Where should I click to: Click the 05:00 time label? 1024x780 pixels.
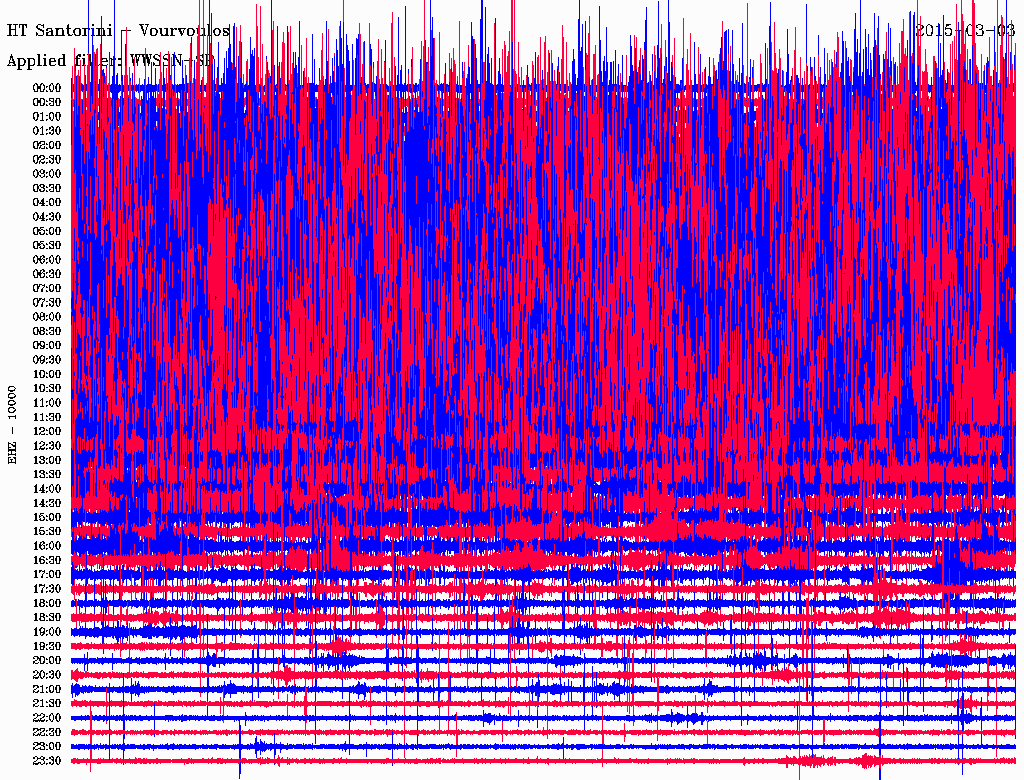click(x=47, y=231)
